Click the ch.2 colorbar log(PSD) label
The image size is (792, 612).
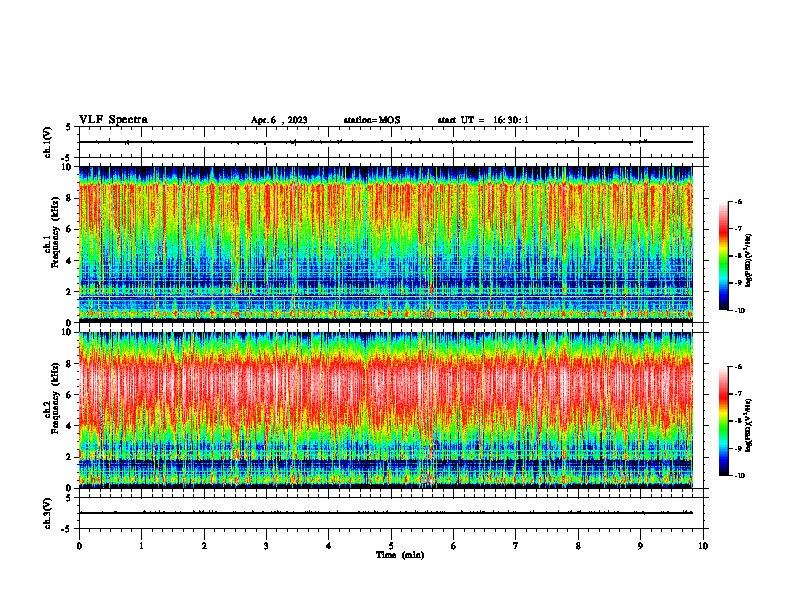coord(749,424)
